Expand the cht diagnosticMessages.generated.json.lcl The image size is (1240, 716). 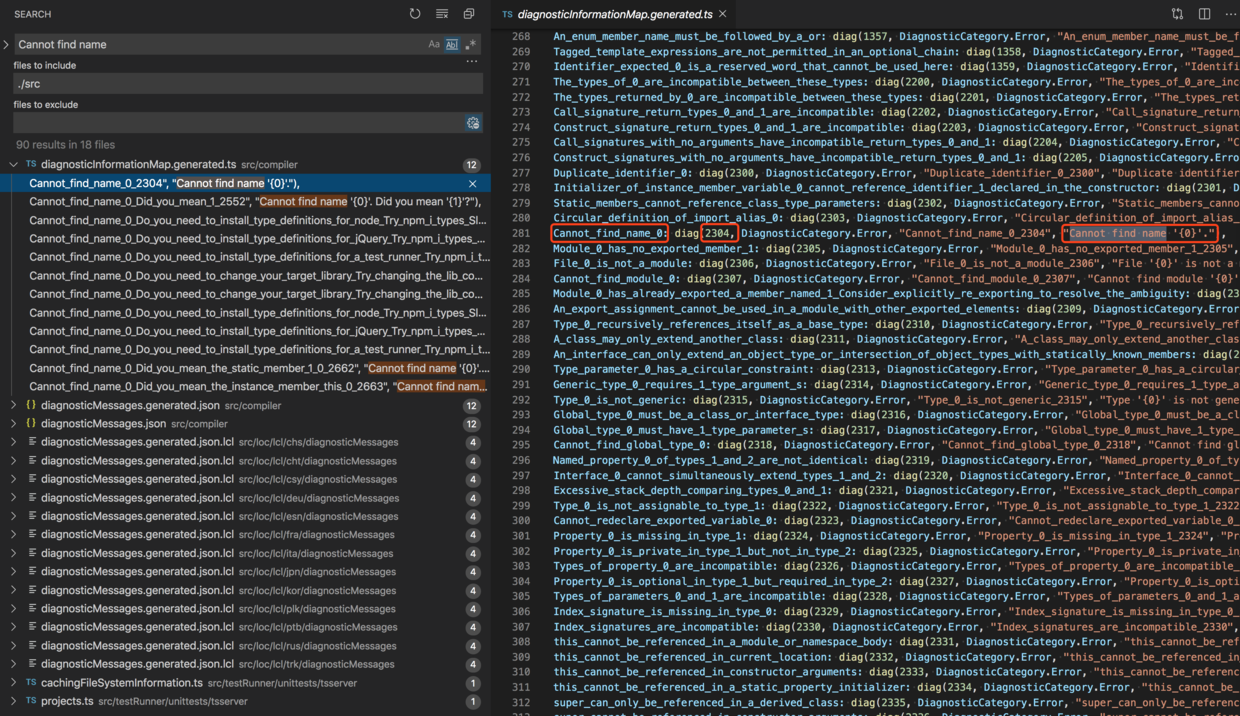point(13,461)
